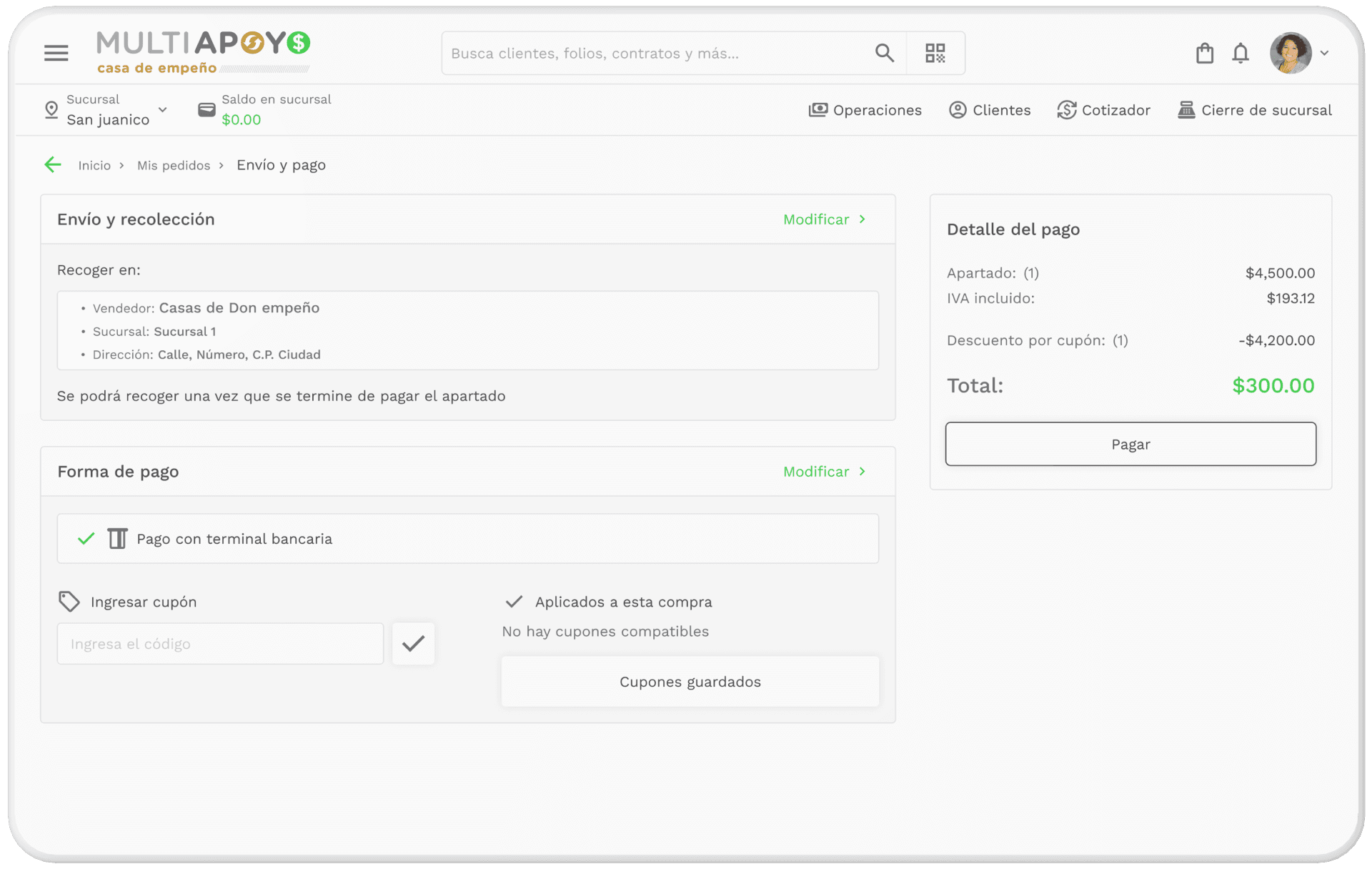1372x869 pixels.
Task: Open Cupones guardados
Action: [690, 682]
